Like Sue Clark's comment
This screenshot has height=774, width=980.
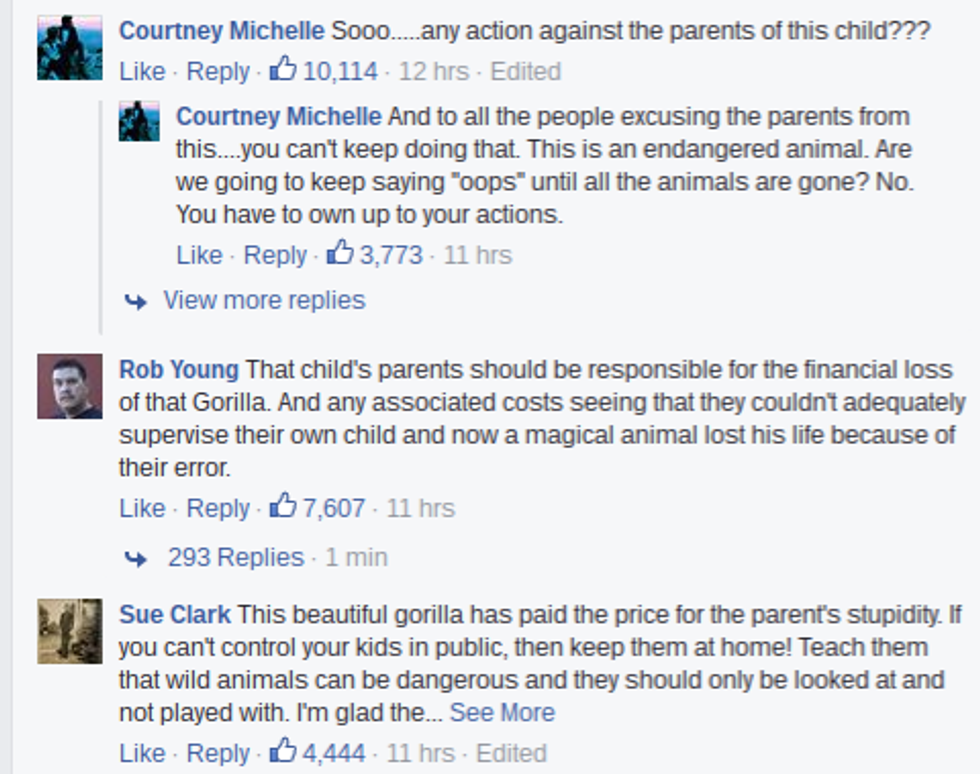point(142,752)
